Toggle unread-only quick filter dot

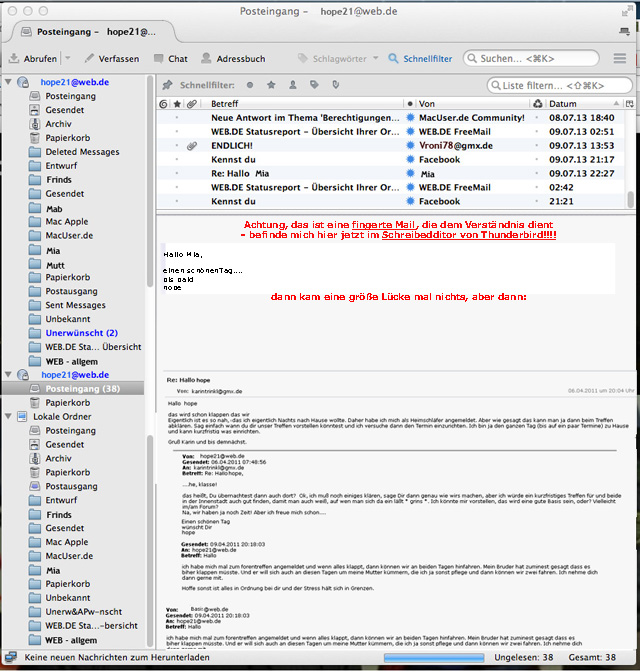click(250, 85)
